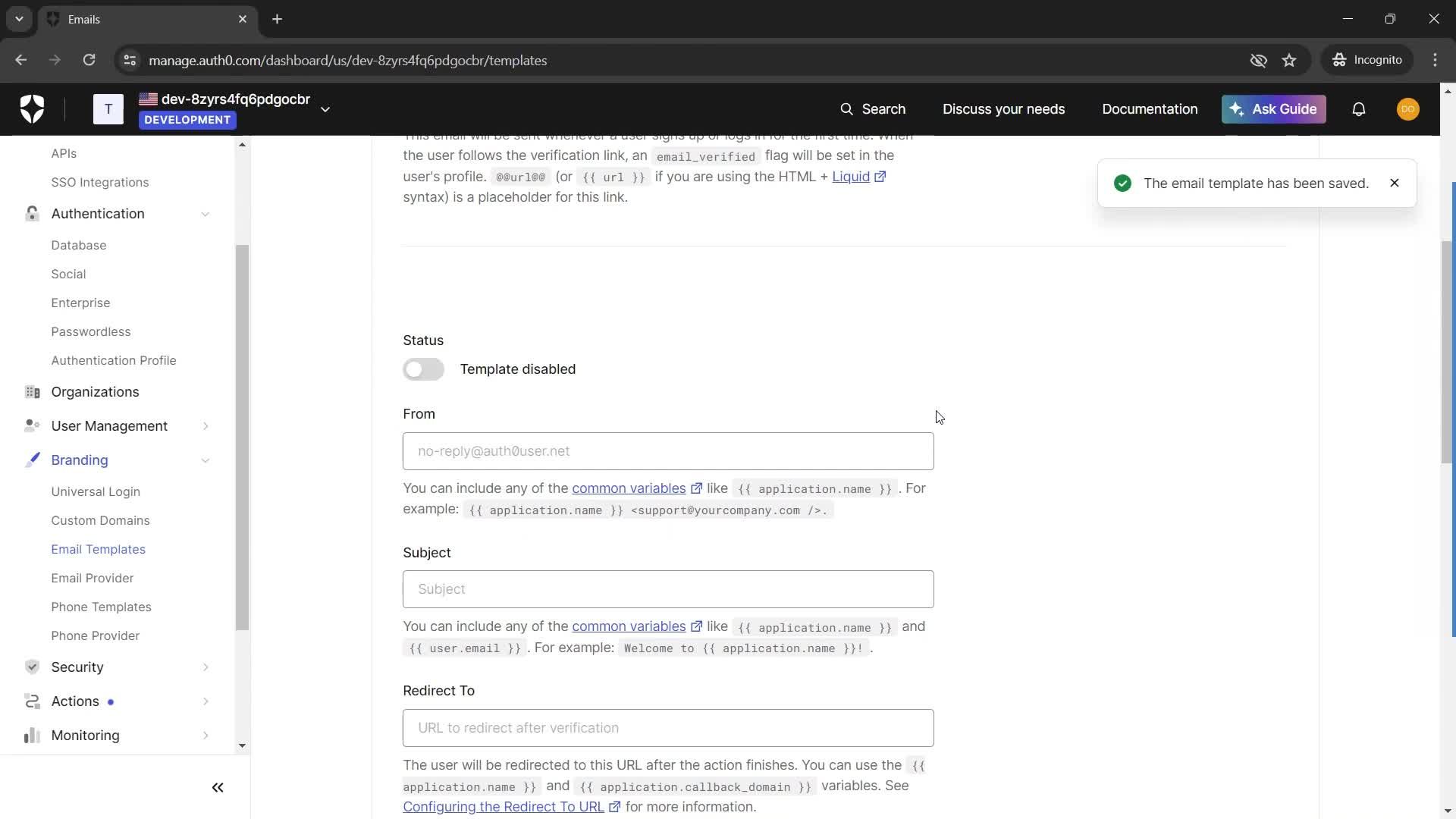1456x819 pixels.
Task: Expand User Management chevron
Action: pos(206,426)
